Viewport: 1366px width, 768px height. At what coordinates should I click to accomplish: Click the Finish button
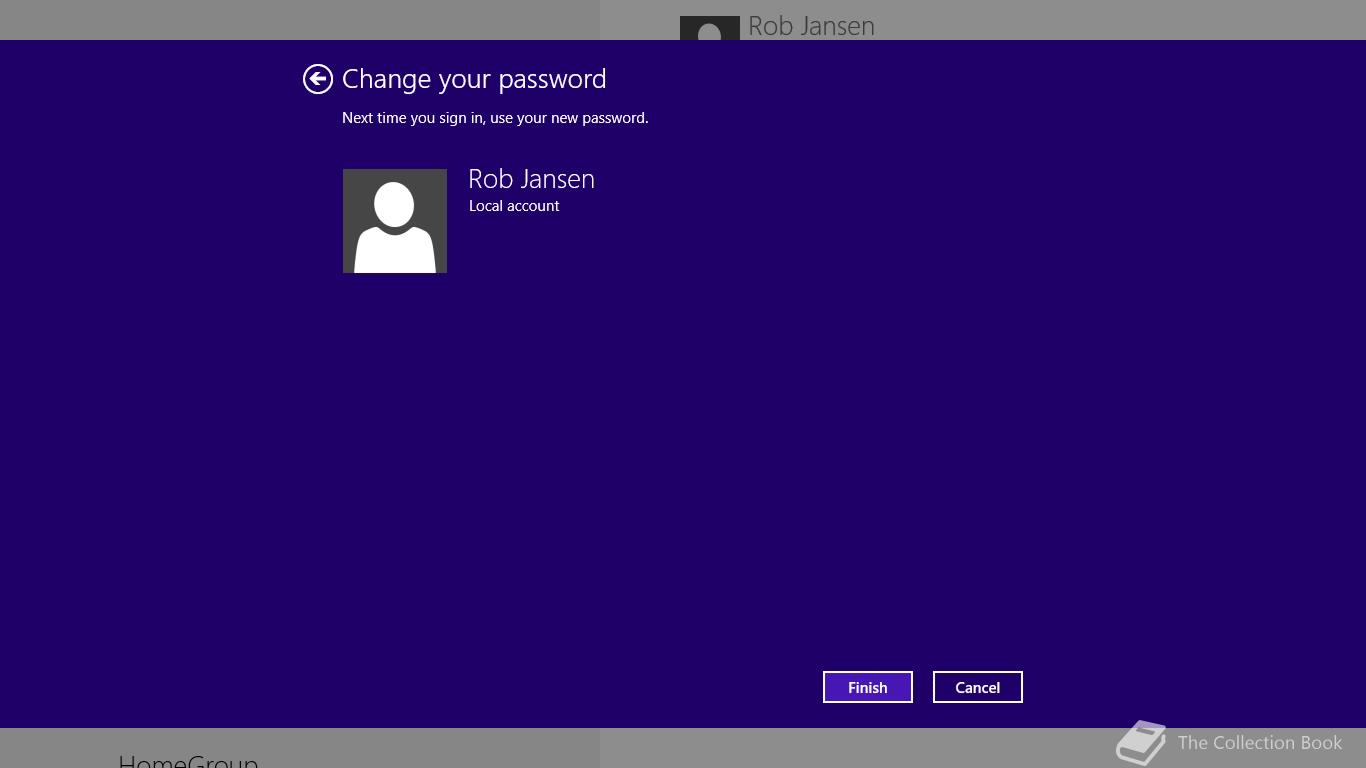pyautogui.click(x=868, y=687)
